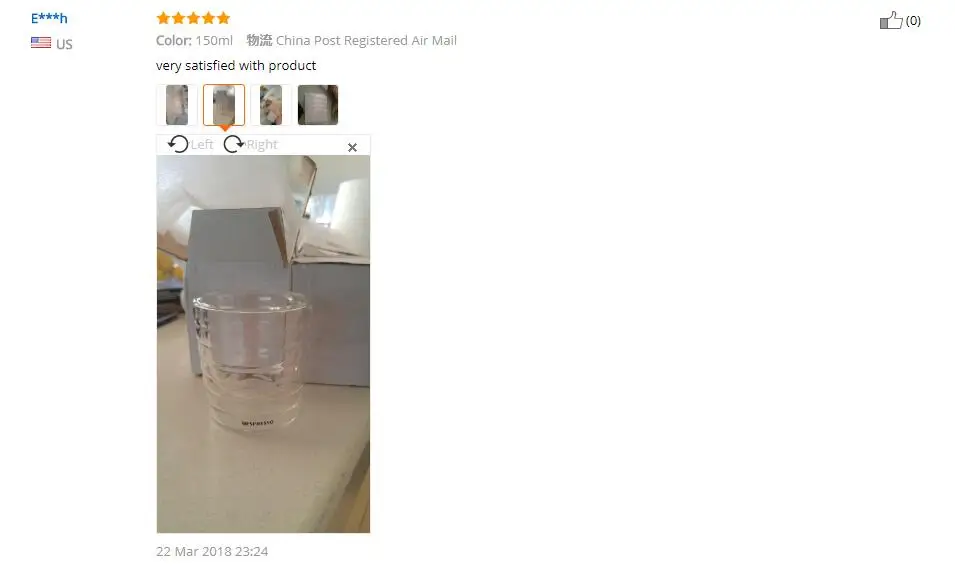
Task: Open the first review photo thumbnail
Action: pos(177,105)
